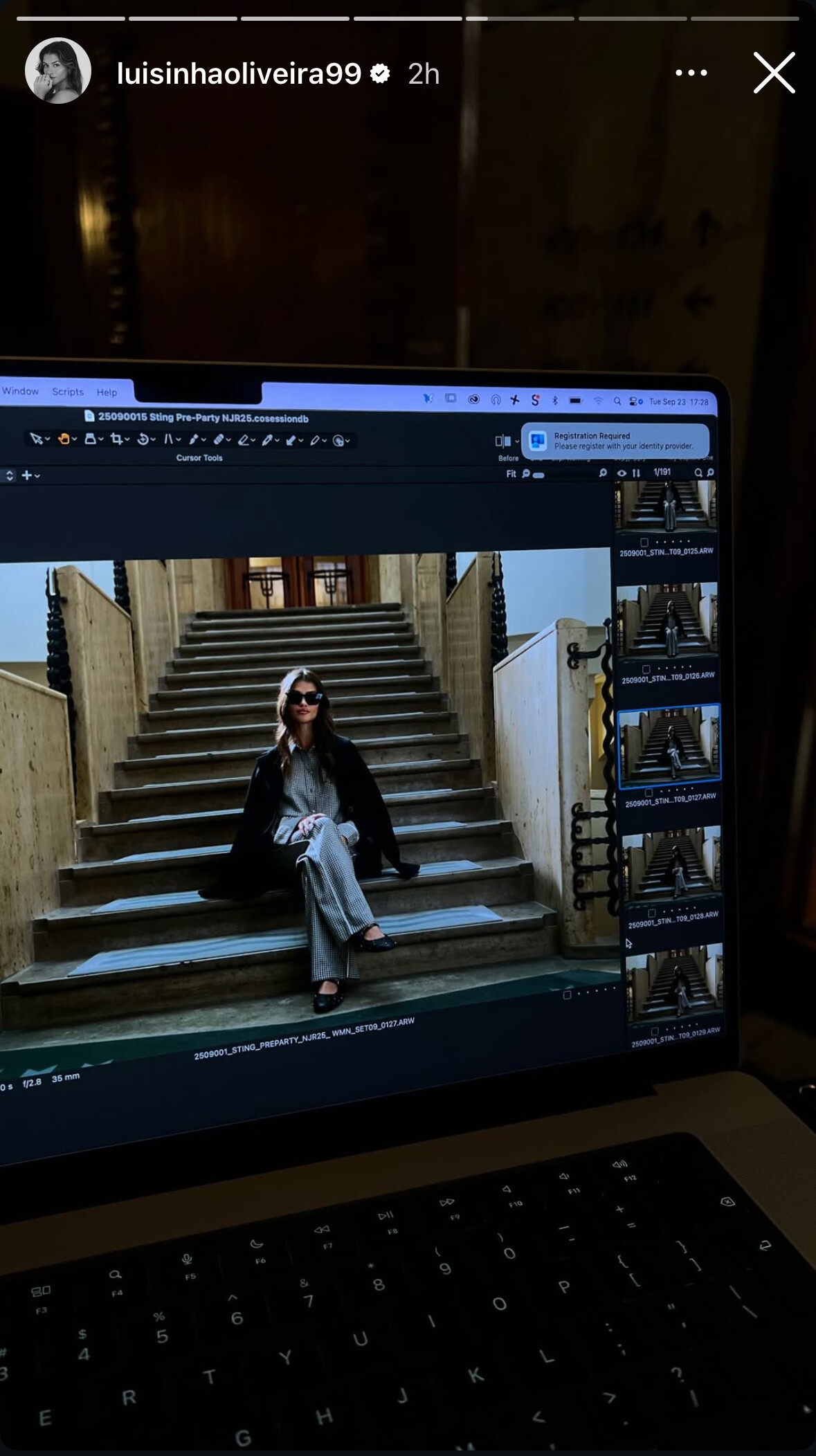This screenshot has height=1456, width=816.
Task: Click the highlighted 0127 thumbnail
Action: coord(669,746)
